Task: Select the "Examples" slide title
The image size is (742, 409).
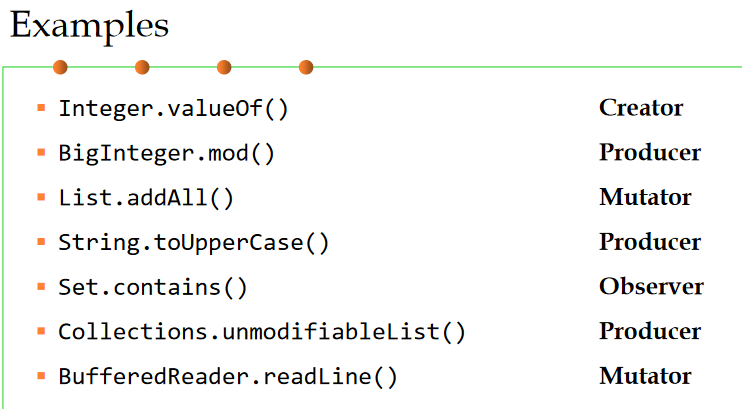Action: click(x=89, y=25)
